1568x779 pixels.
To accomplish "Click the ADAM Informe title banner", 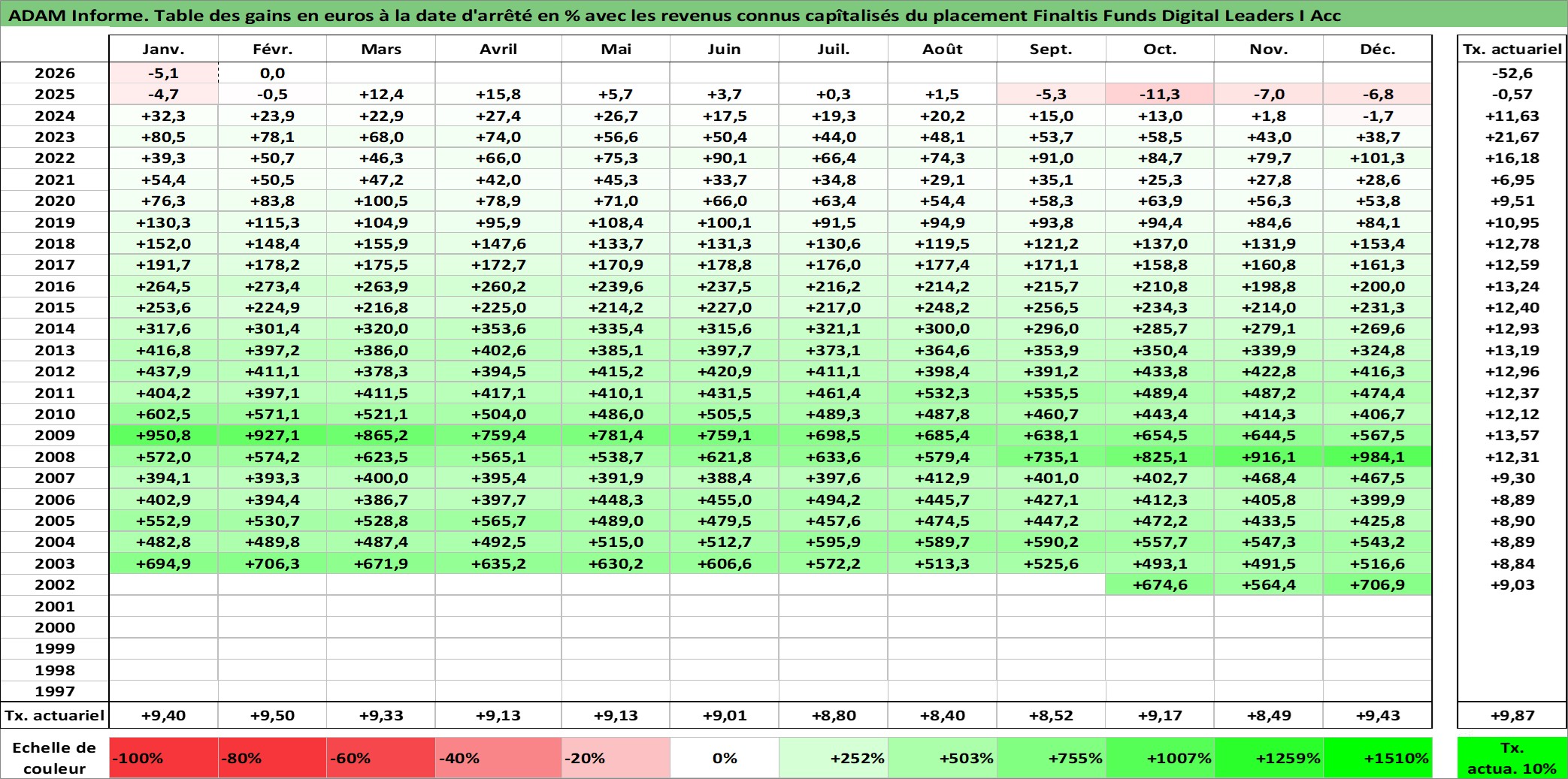I will [x=784, y=15].
